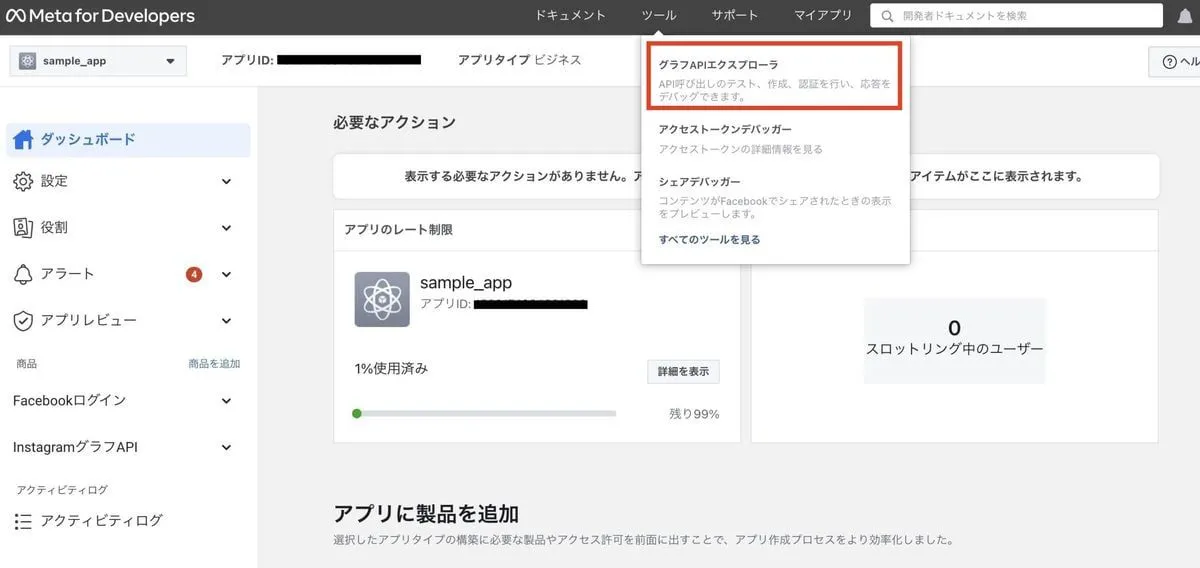Click the すべてのツールを見る link
The height and width of the screenshot is (568, 1200).
tap(709, 240)
